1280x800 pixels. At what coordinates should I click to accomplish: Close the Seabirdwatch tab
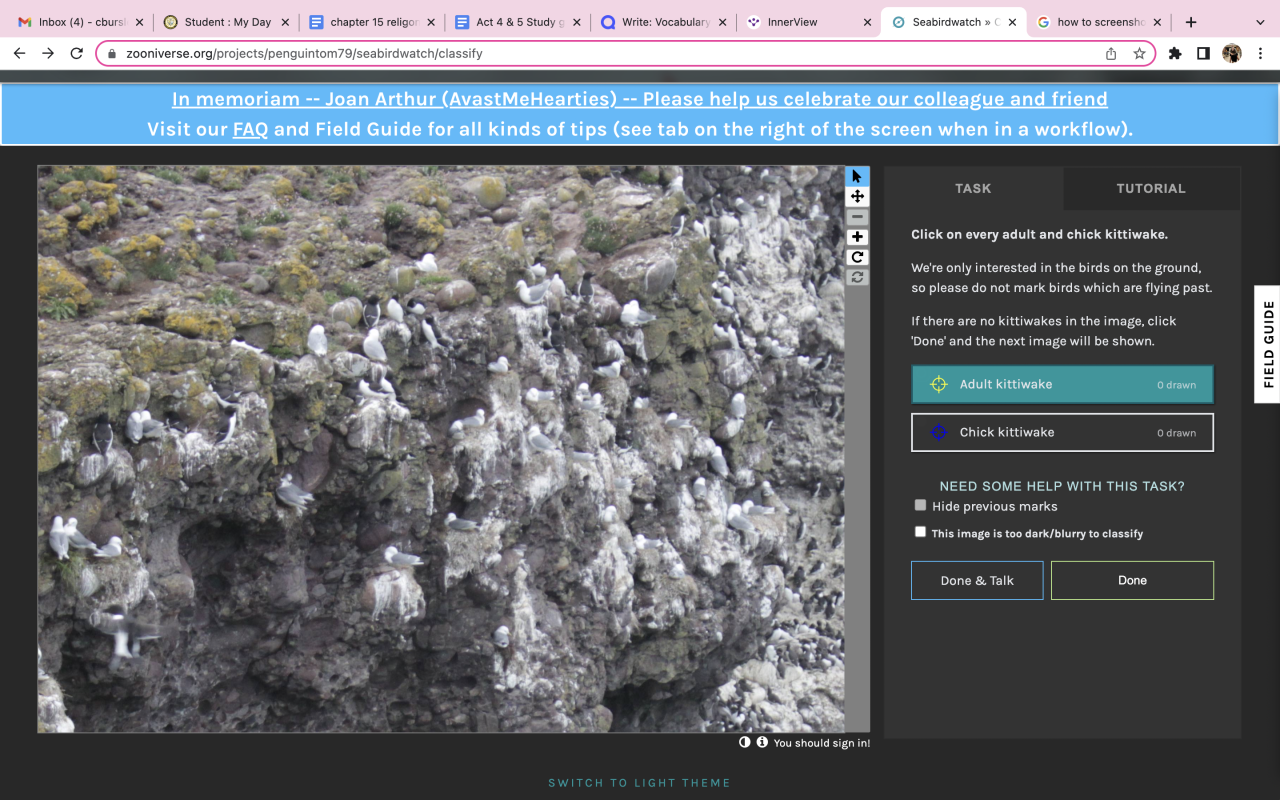[x=1012, y=22]
